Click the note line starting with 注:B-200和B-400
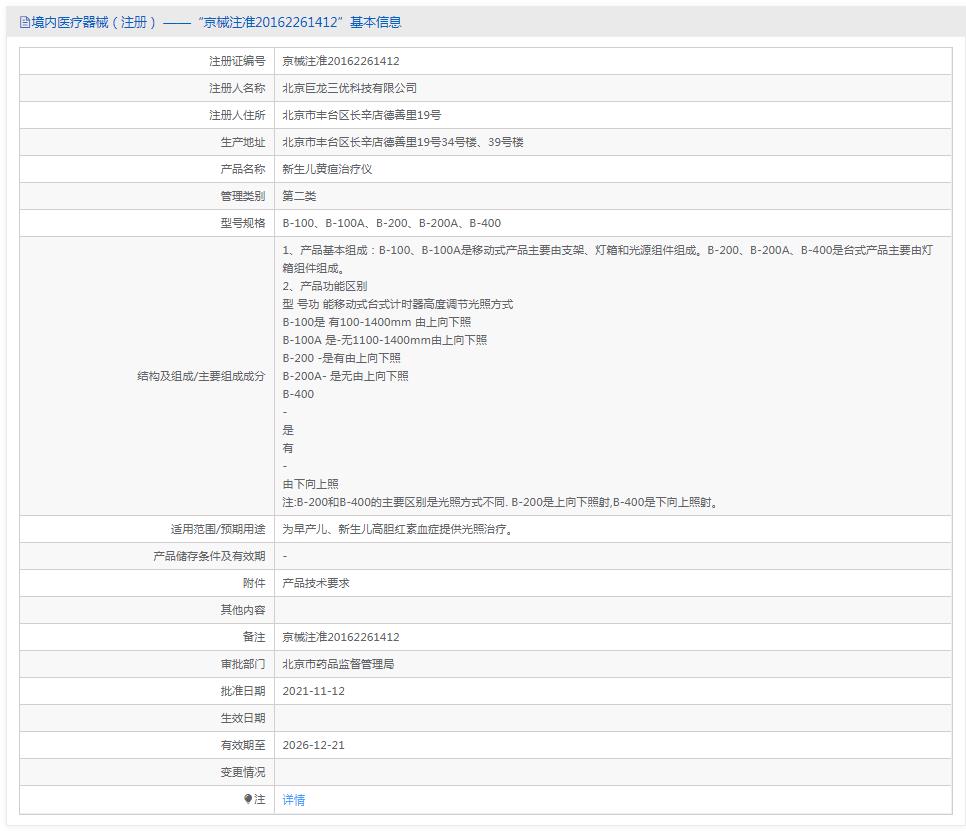The image size is (966, 831). tap(500, 503)
